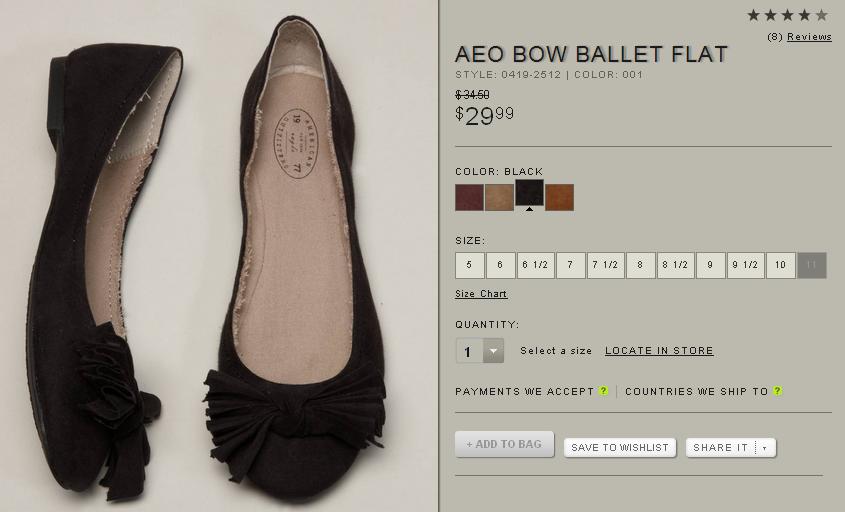The height and width of the screenshot is (512, 845).
Task: Click the green help icon beside Payments We Accept
Action: (604, 391)
